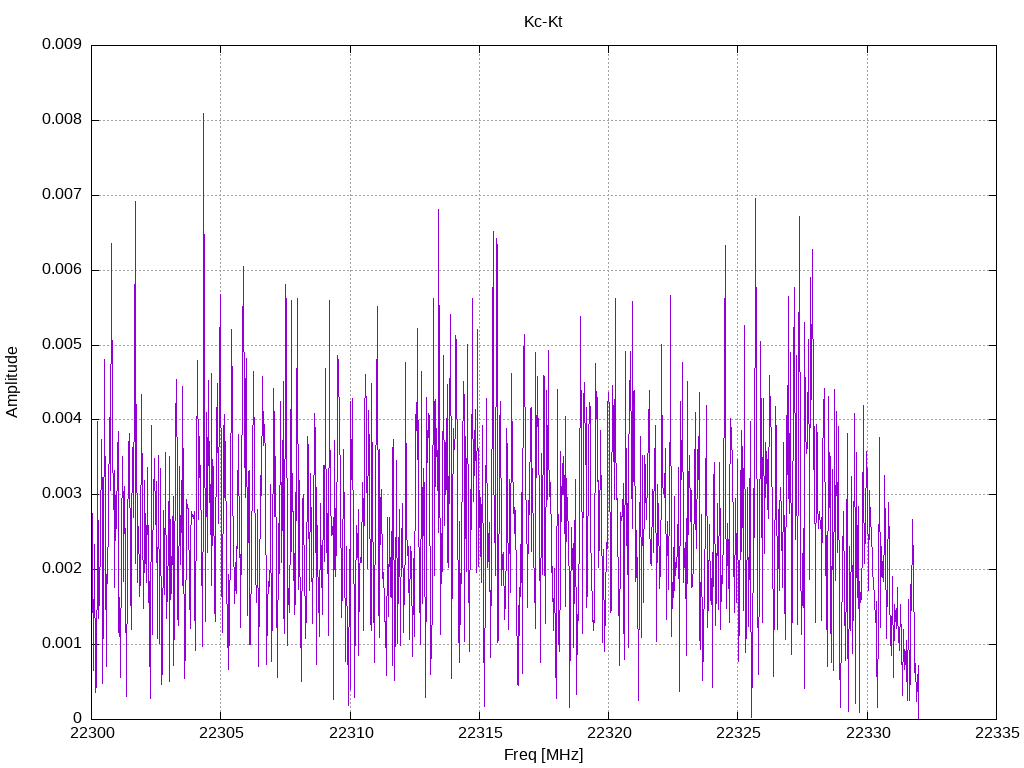Select the 22335 x-axis tick label

[997, 733]
